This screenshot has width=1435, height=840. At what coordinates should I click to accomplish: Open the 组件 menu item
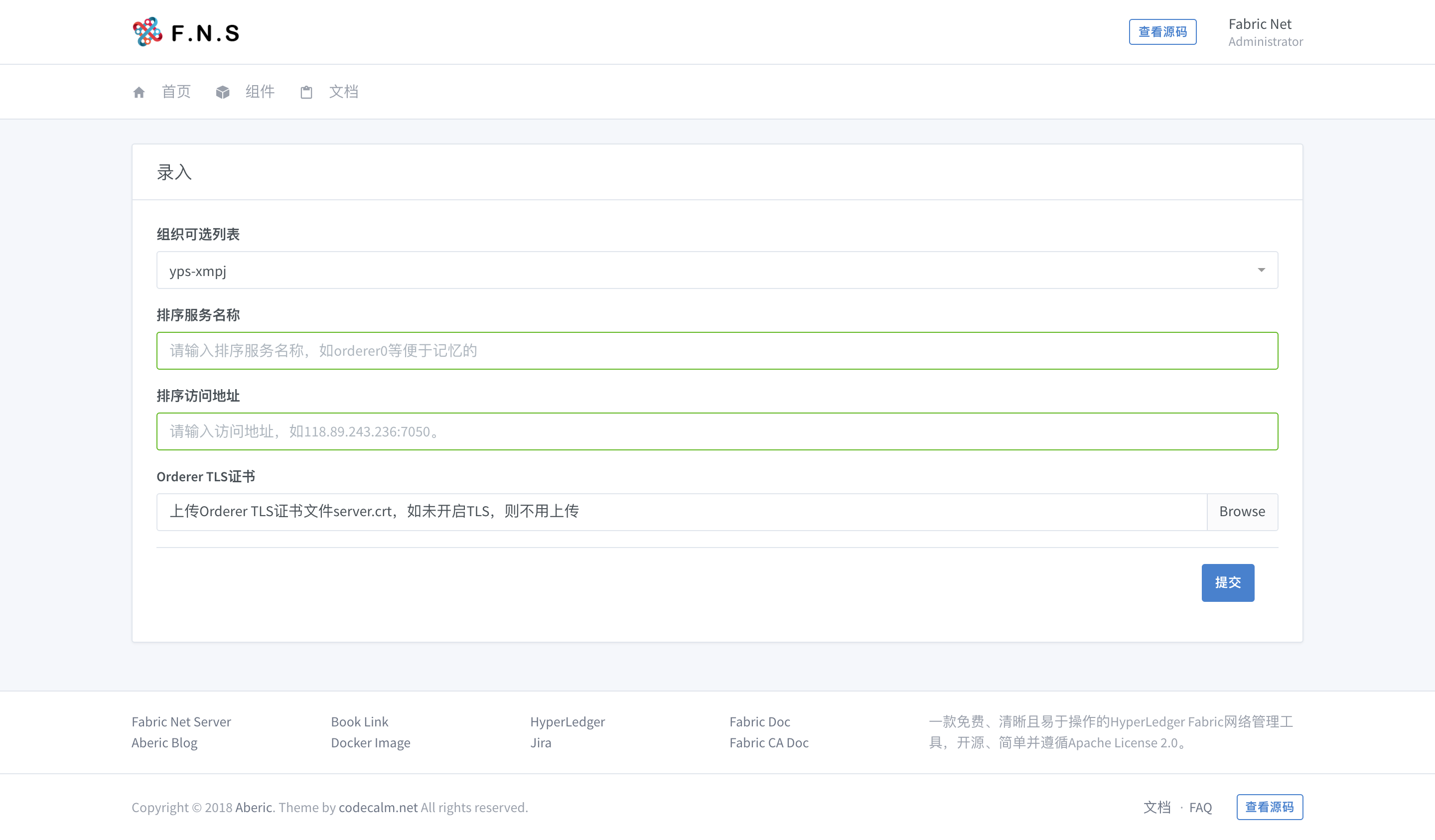pos(260,92)
